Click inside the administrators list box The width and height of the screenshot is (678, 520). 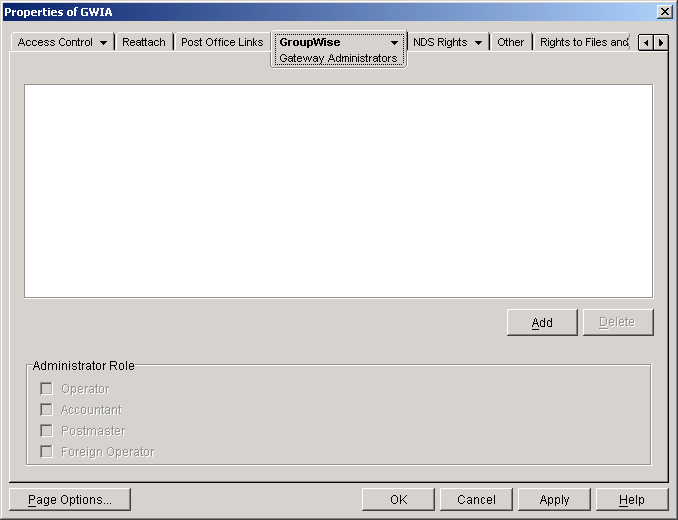339,191
